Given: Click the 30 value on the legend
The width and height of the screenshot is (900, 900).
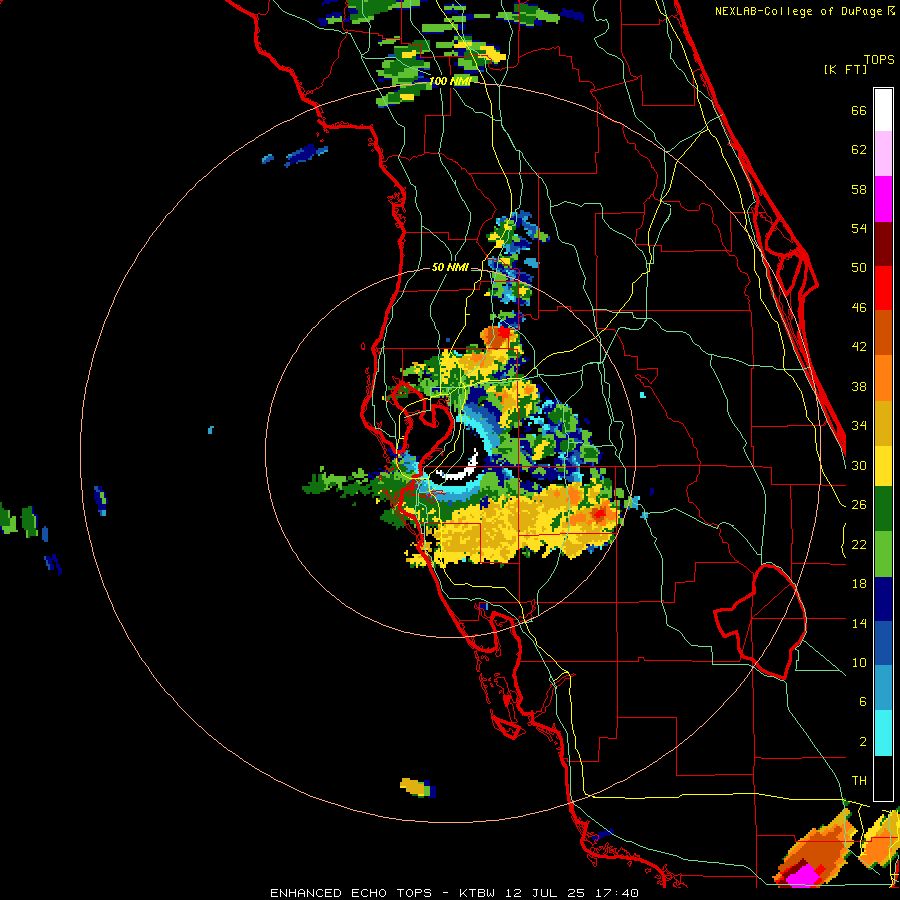Looking at the screenshot, I should tap(859, 465).
